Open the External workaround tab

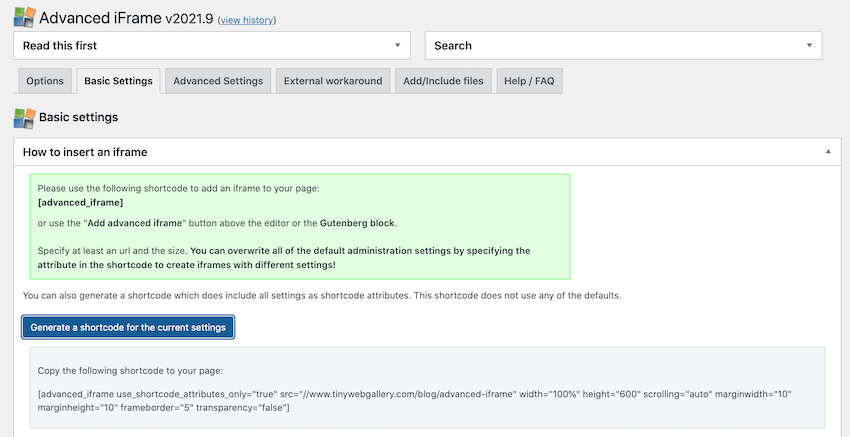click(333, 81)
